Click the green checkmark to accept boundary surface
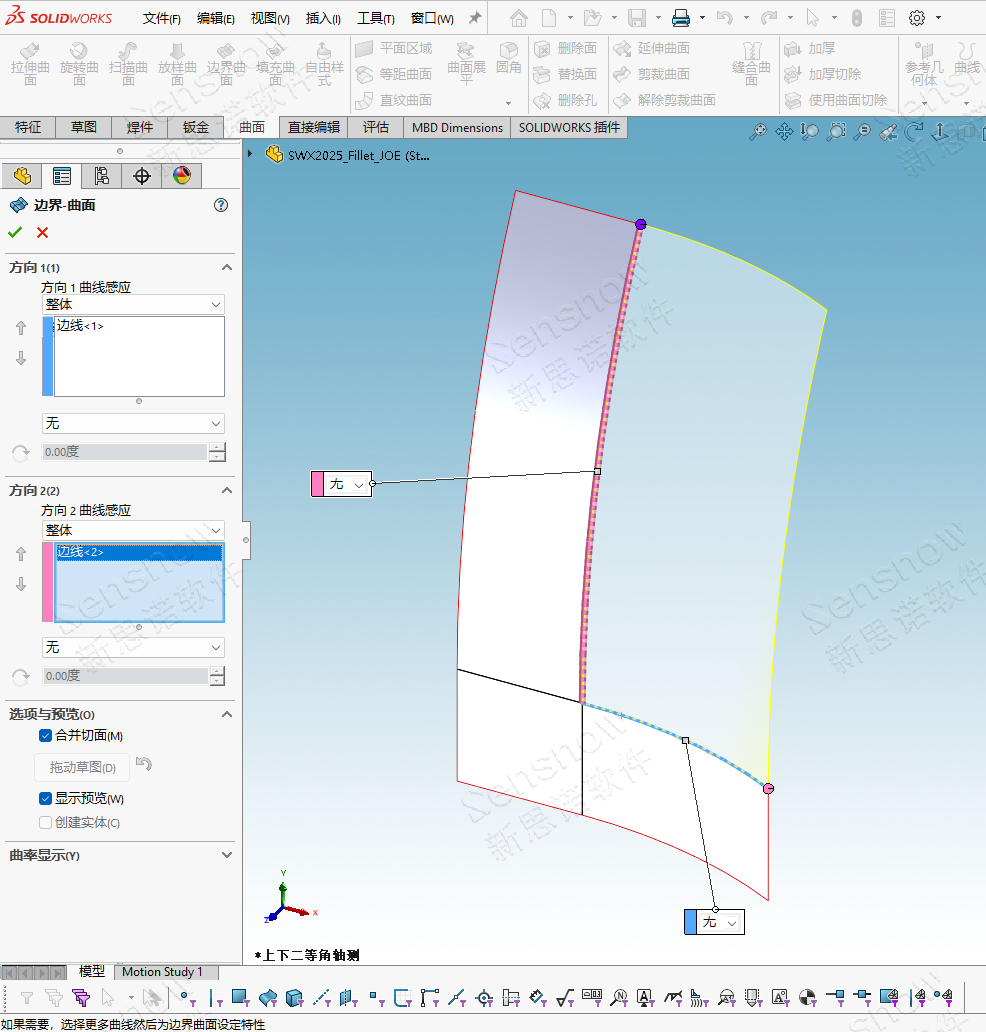This screenshot has height=1032, width=986. [15, 232]
